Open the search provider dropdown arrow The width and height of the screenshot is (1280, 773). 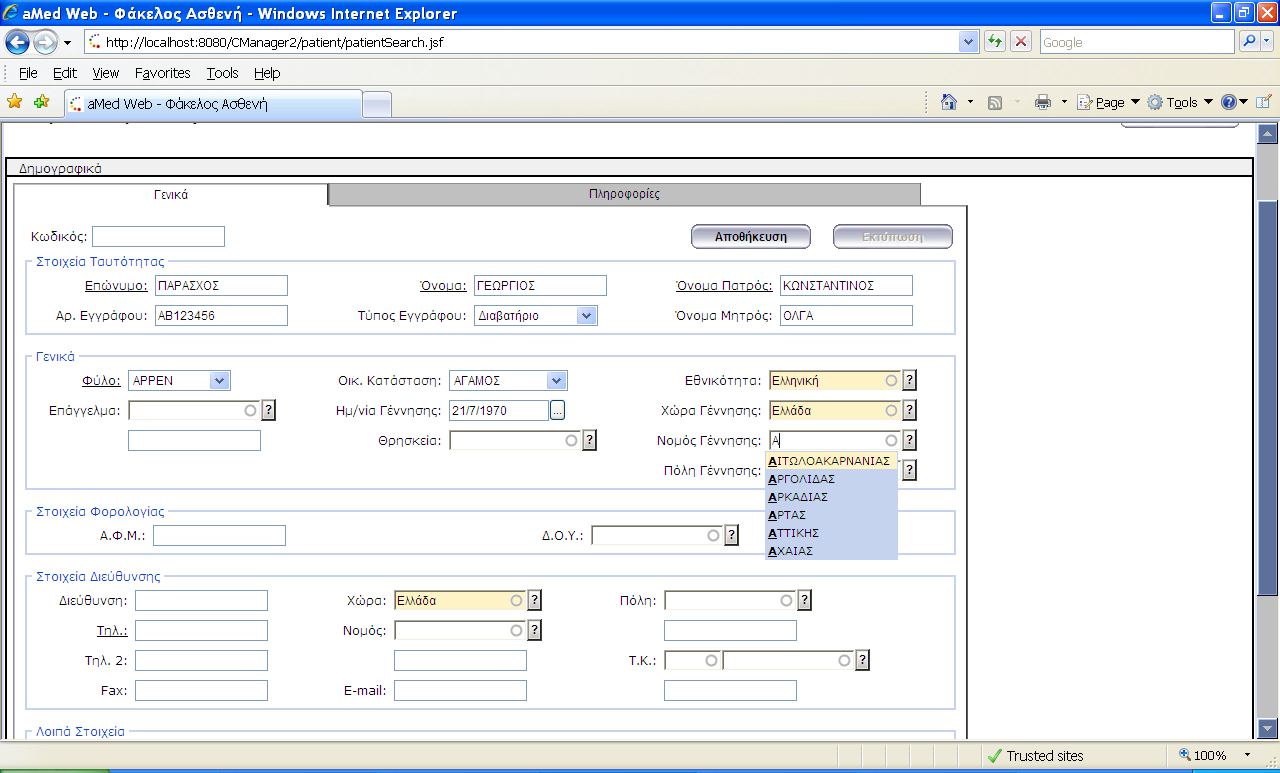(1268, 42)
